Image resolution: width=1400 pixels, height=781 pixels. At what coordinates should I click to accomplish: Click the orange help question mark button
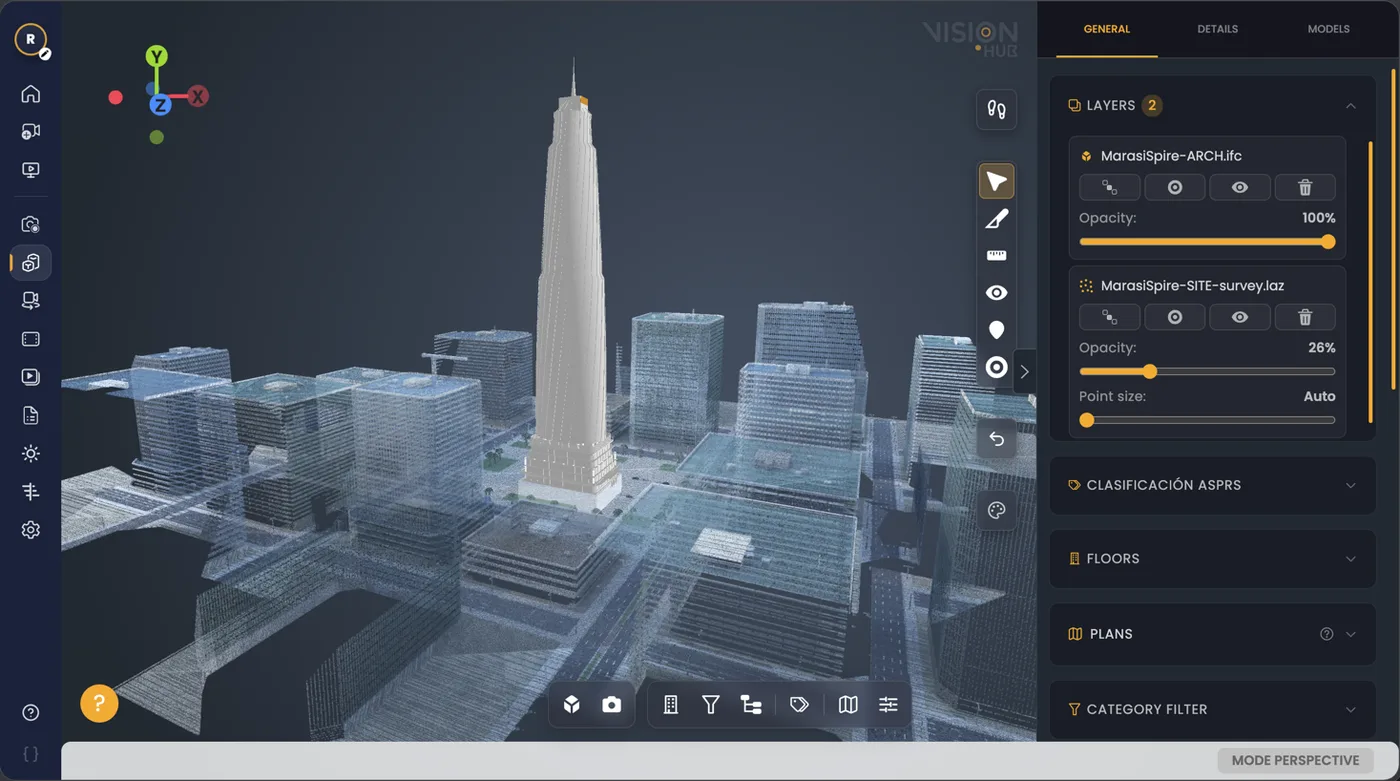click(x=99, y=703)
